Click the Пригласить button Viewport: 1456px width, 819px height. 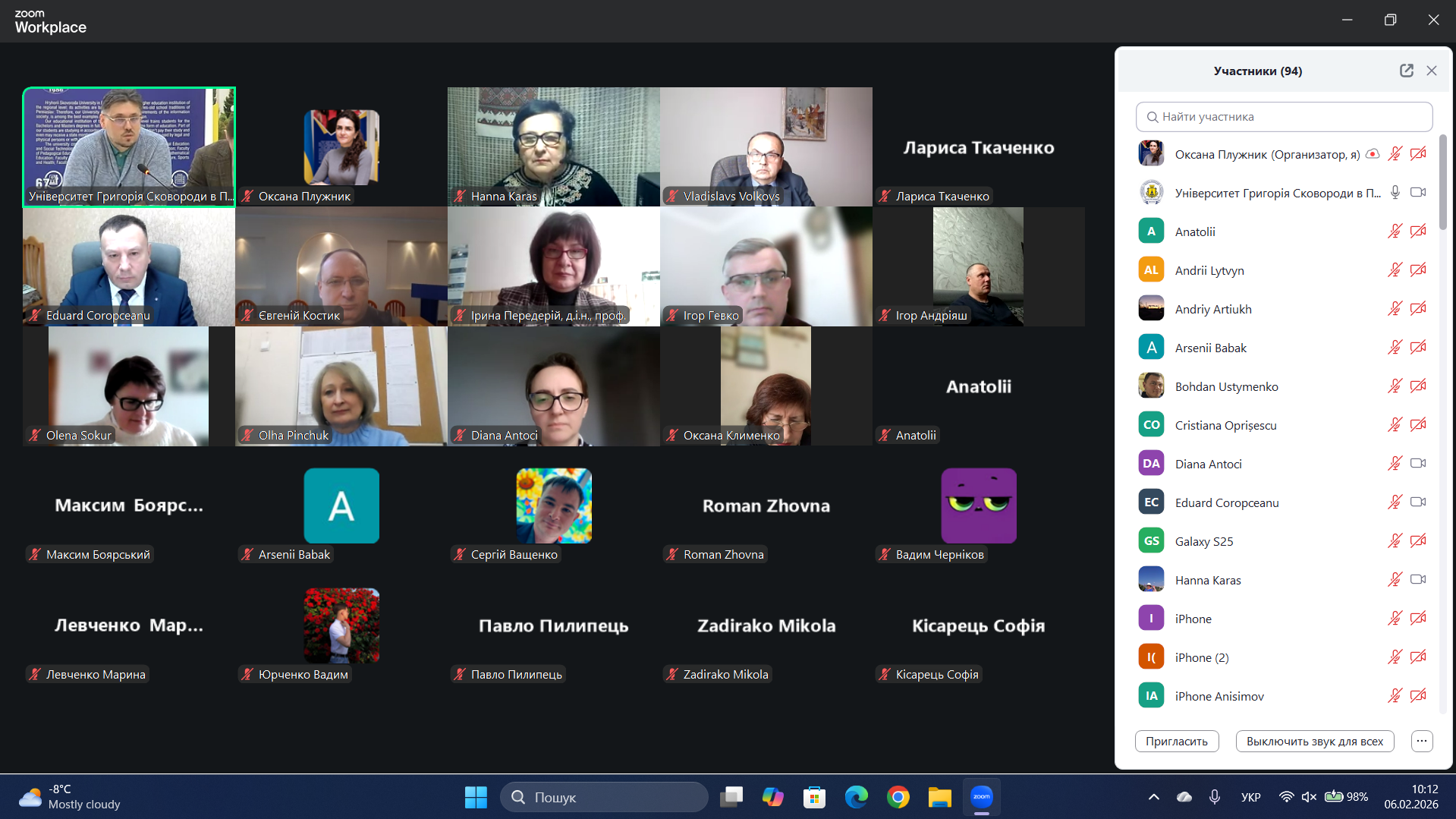click(x=1177, y=742)
